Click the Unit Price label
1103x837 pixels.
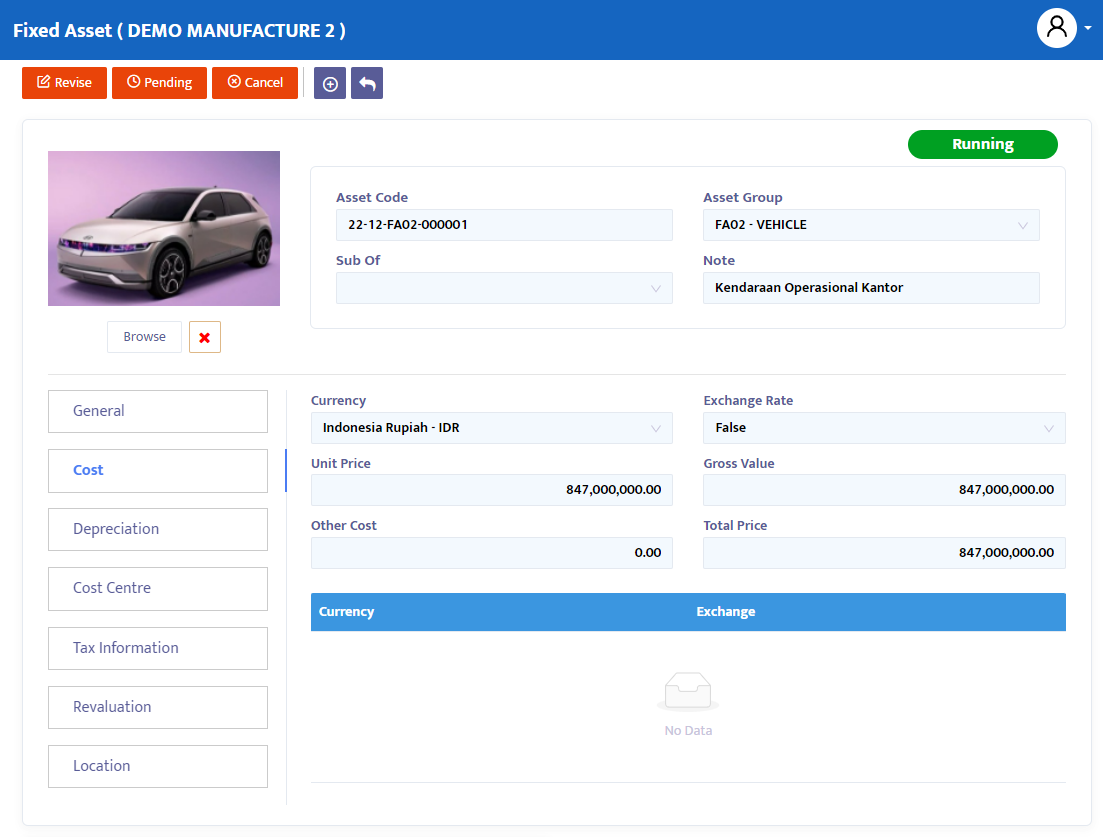point(340,464)
